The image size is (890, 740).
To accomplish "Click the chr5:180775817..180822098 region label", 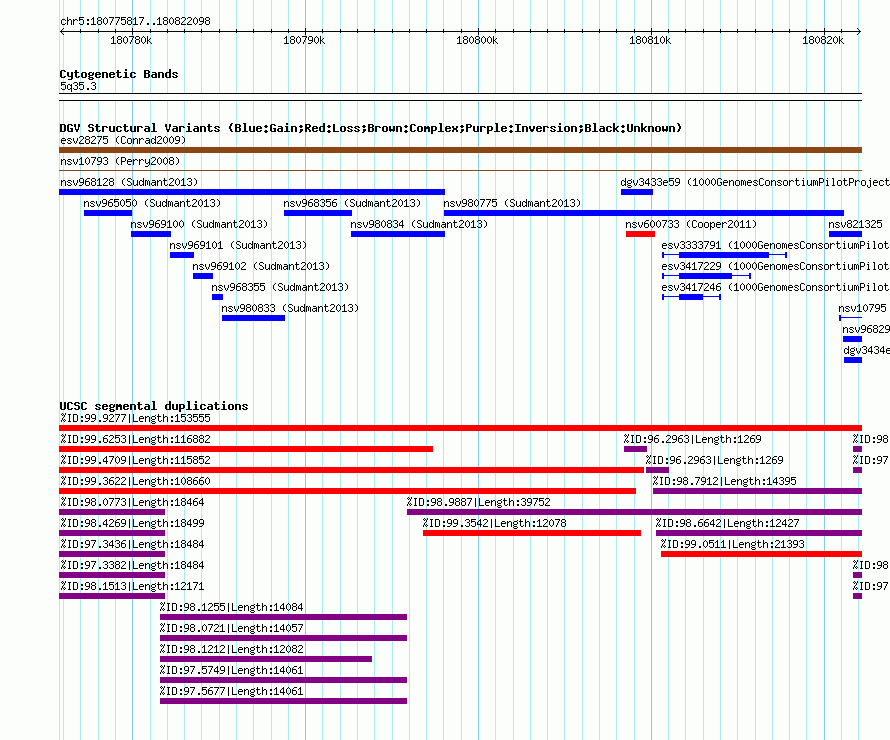I will (135, 21).
